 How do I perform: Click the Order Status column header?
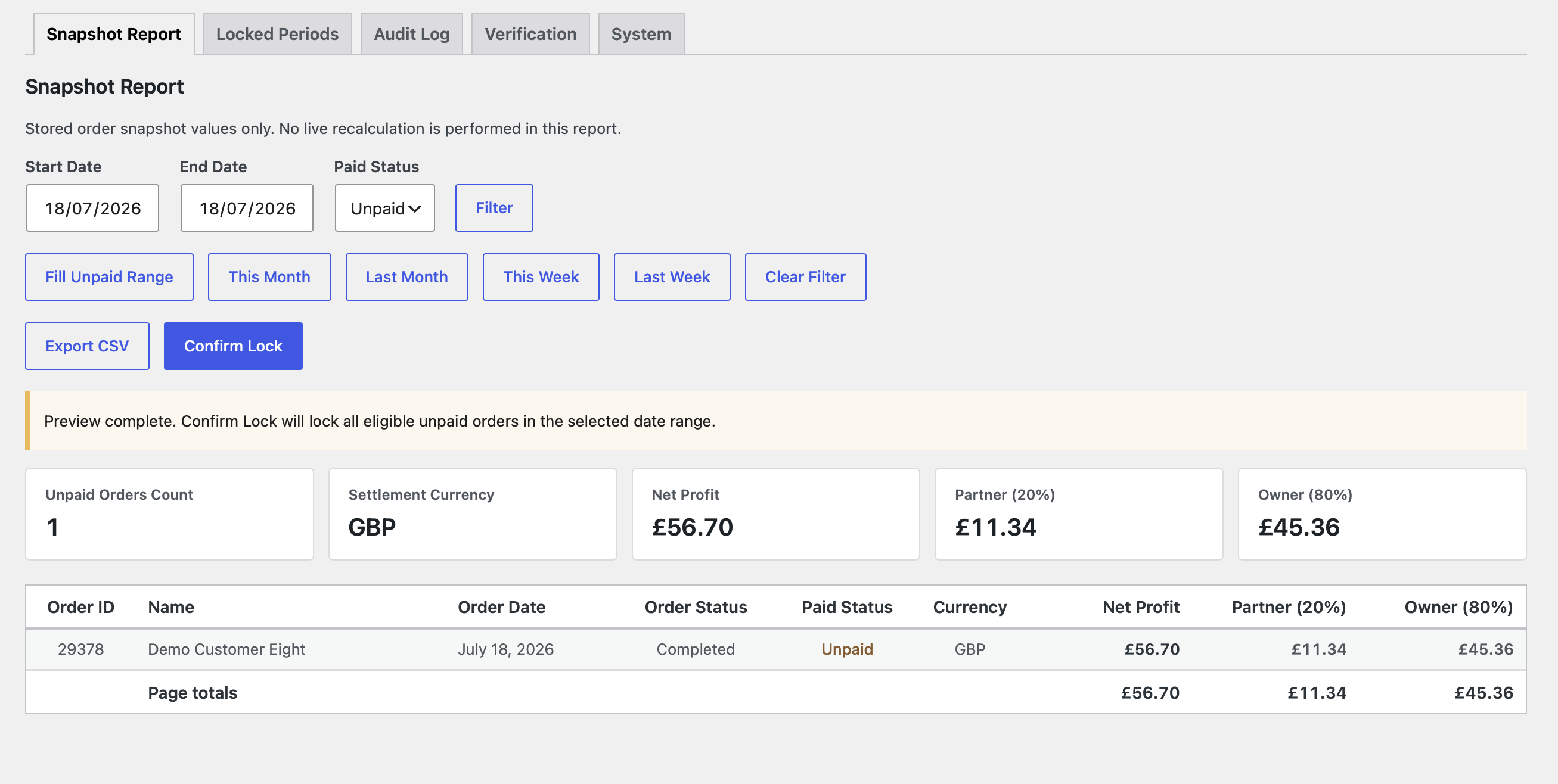point(696,607)
